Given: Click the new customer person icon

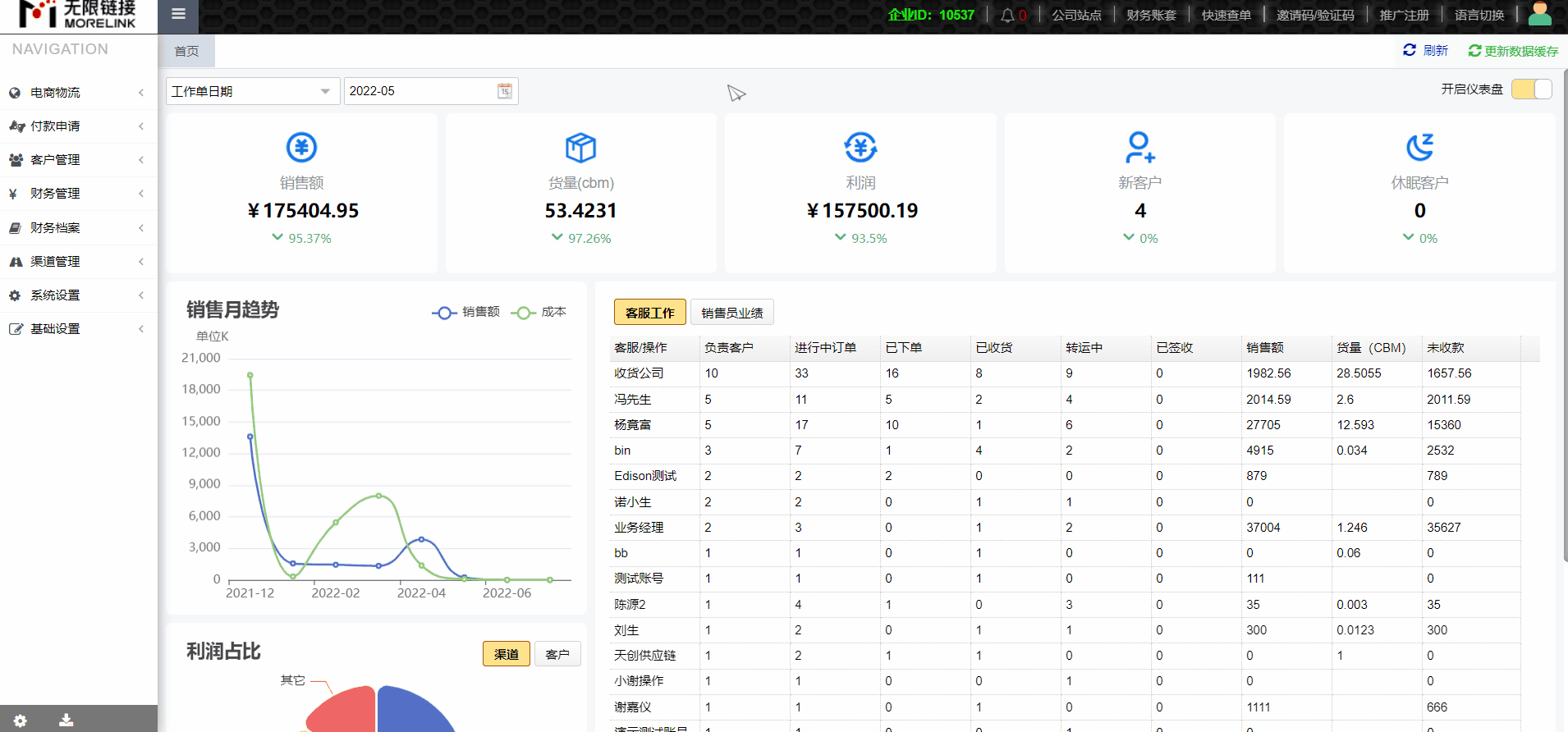Looking at the screenshot, I should click(1139, 148).
